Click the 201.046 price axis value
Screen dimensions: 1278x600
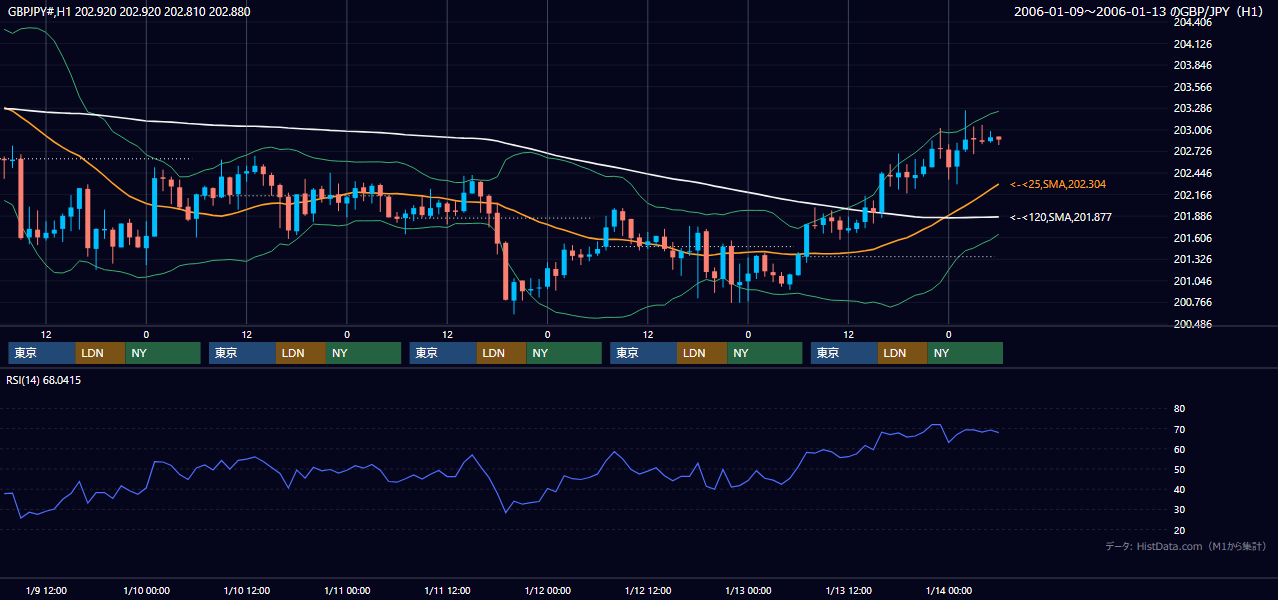1192,281
